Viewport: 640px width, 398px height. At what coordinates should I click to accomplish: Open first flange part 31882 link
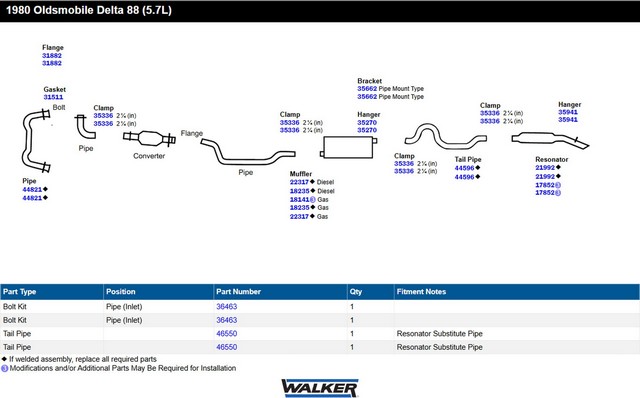click(52, 56)
